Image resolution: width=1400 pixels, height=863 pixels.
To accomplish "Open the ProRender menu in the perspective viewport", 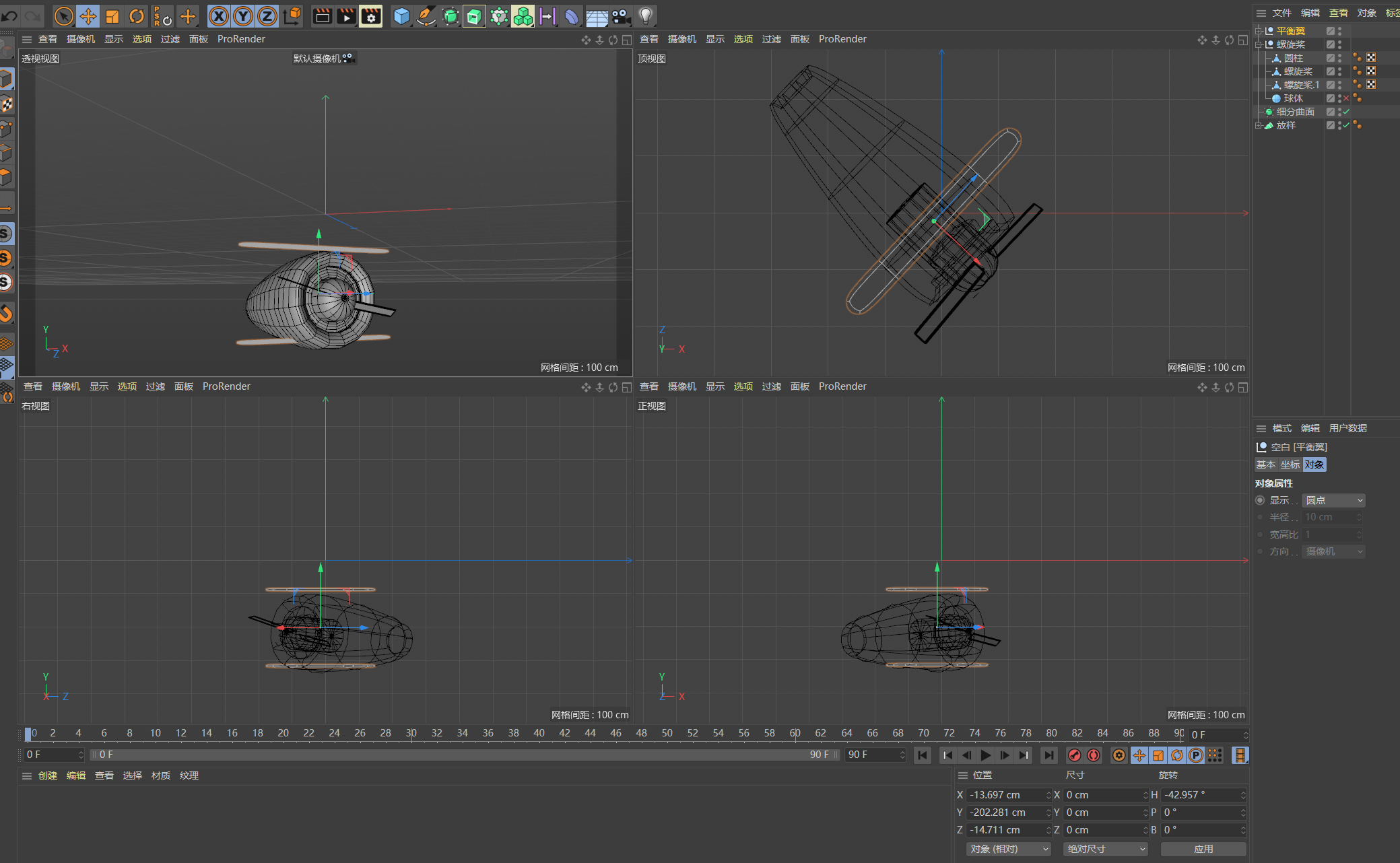I will [241, 38].
